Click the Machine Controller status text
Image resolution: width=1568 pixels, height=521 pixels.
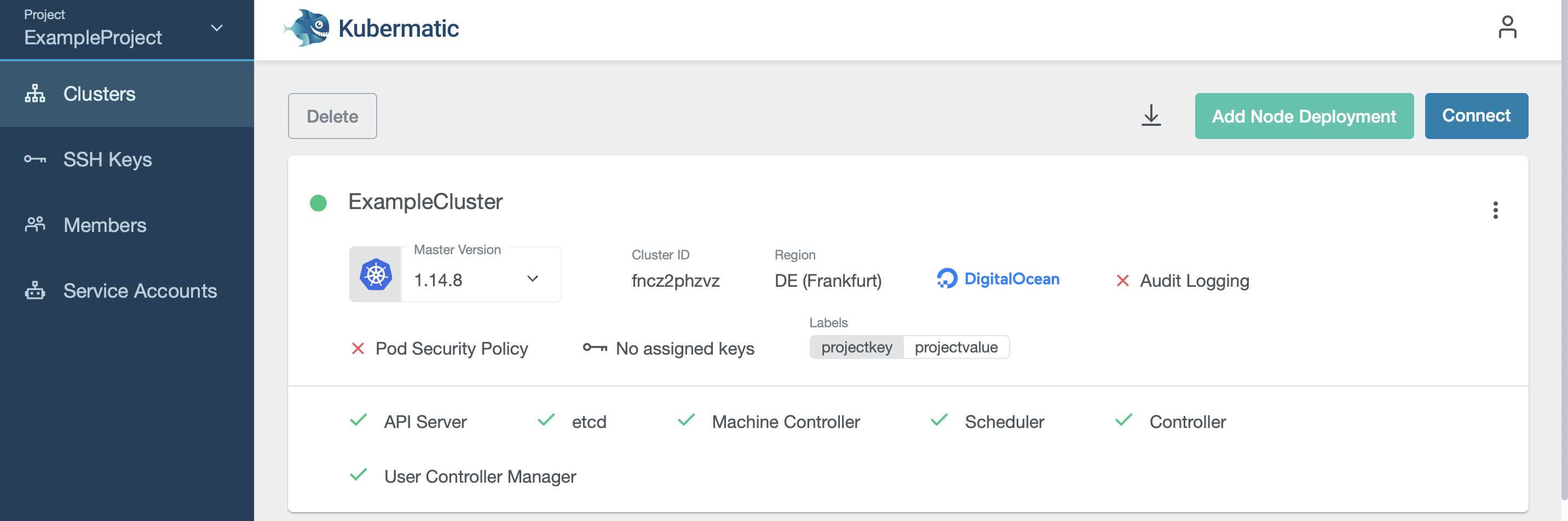(x=786, y=422)
